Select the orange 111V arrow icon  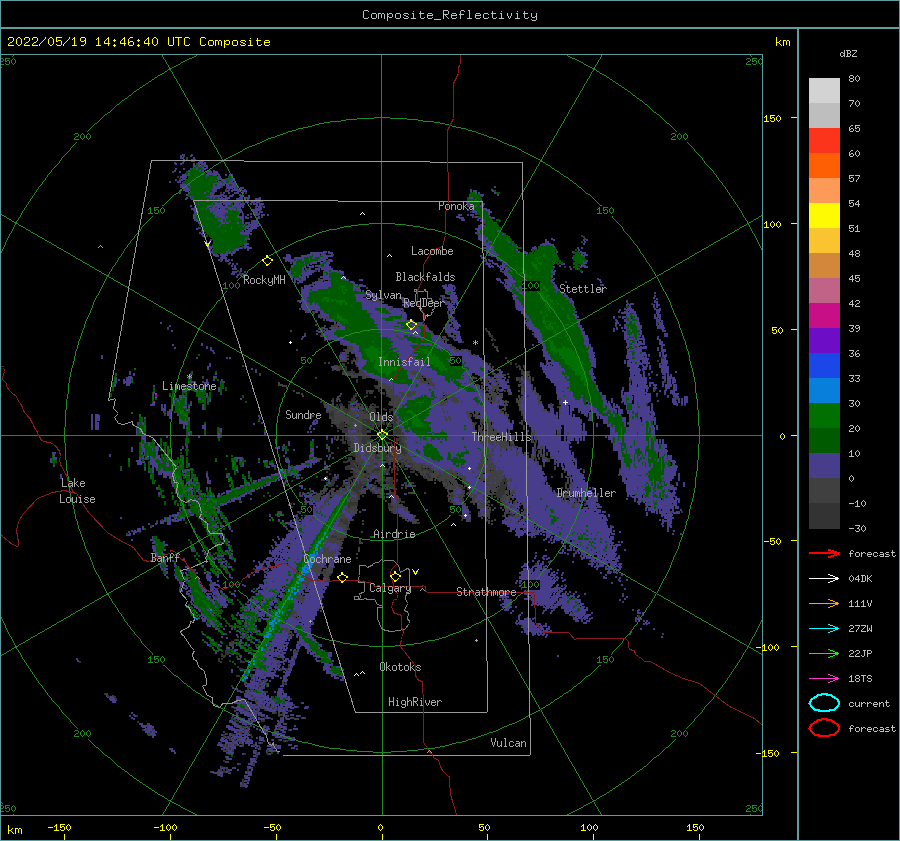point(824,603)
